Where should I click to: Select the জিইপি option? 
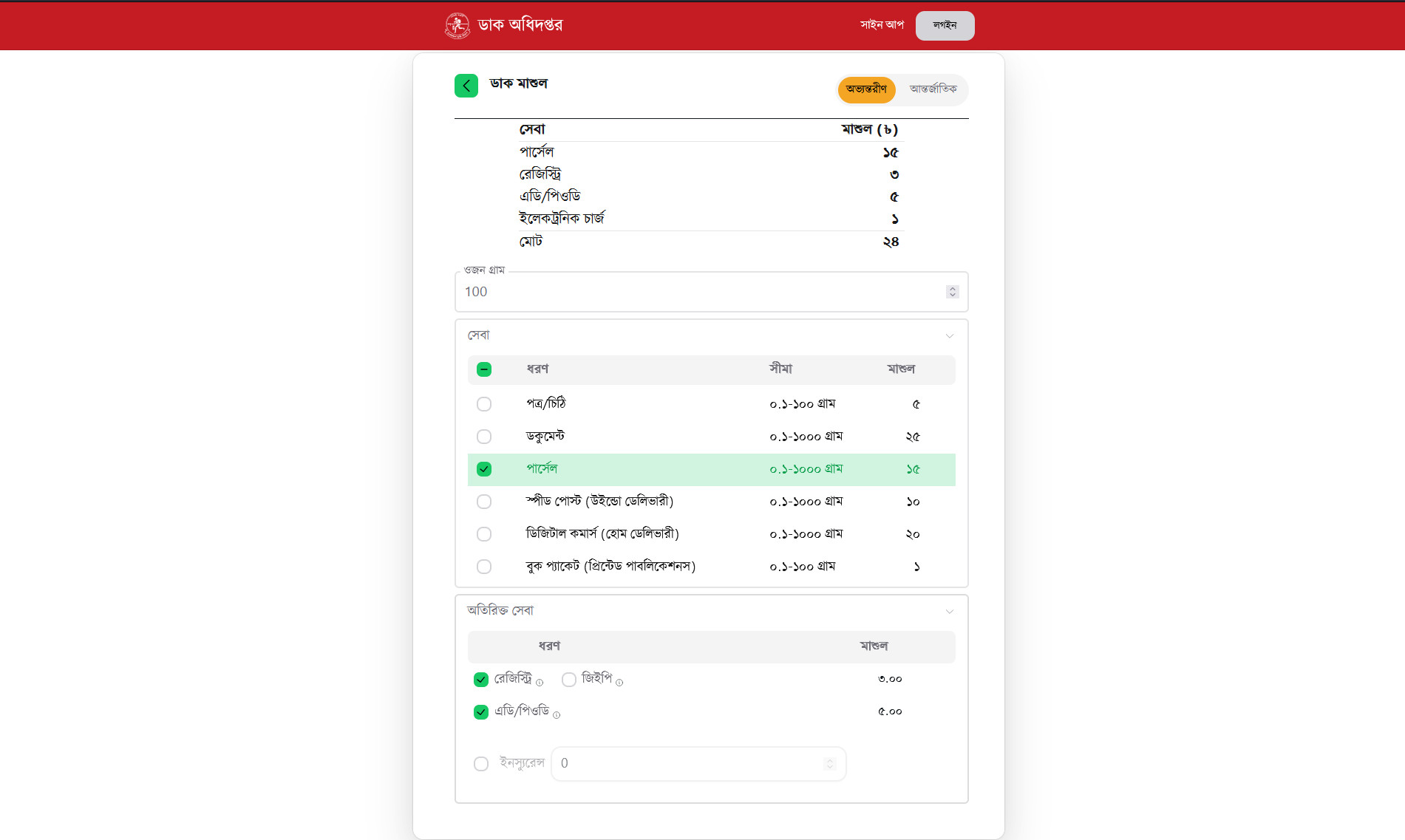569,680
